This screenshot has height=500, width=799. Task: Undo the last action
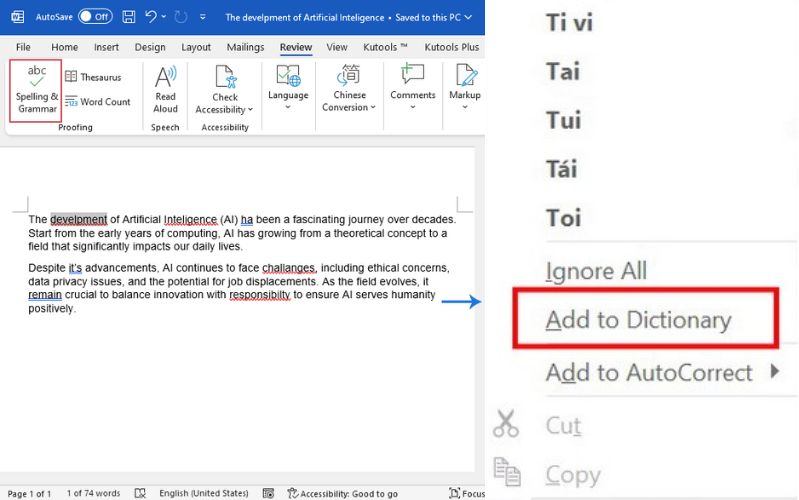click(x=151, y=17)
